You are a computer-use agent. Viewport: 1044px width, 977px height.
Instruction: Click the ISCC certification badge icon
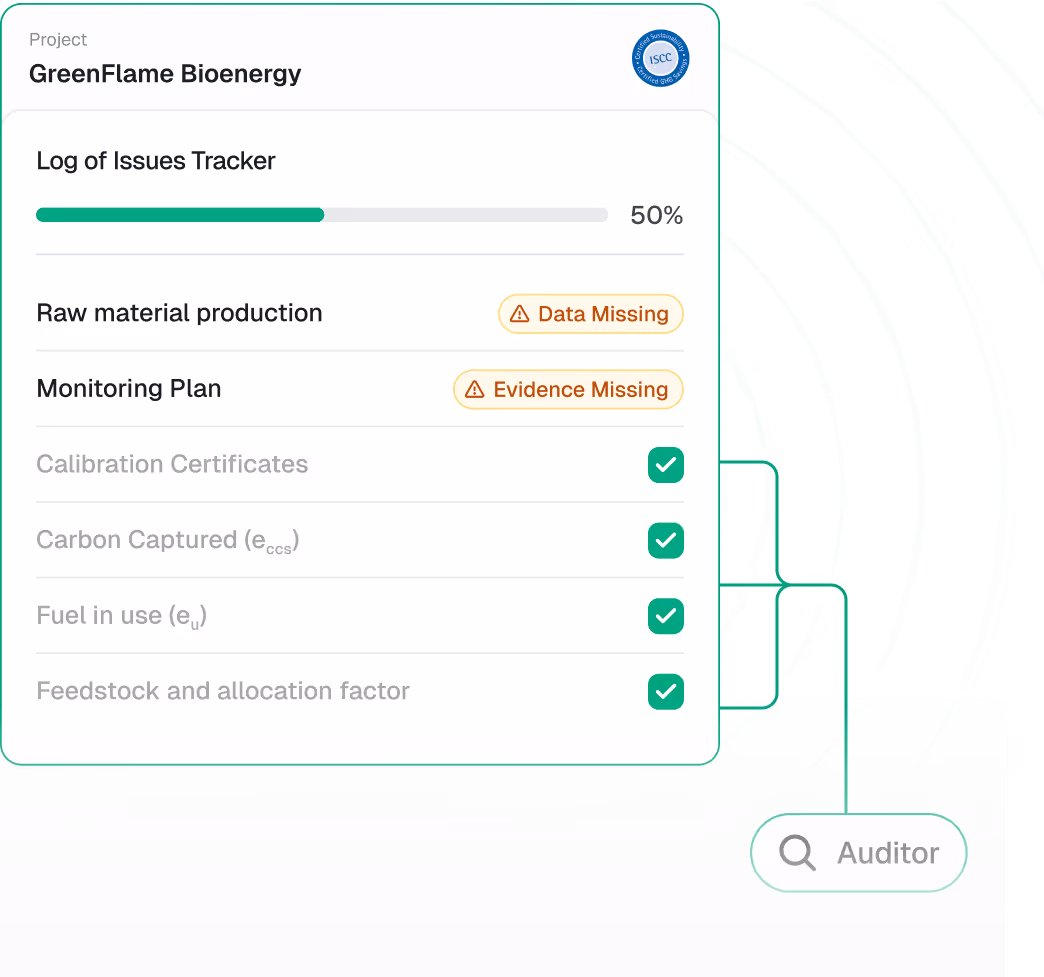pos(660,59)
